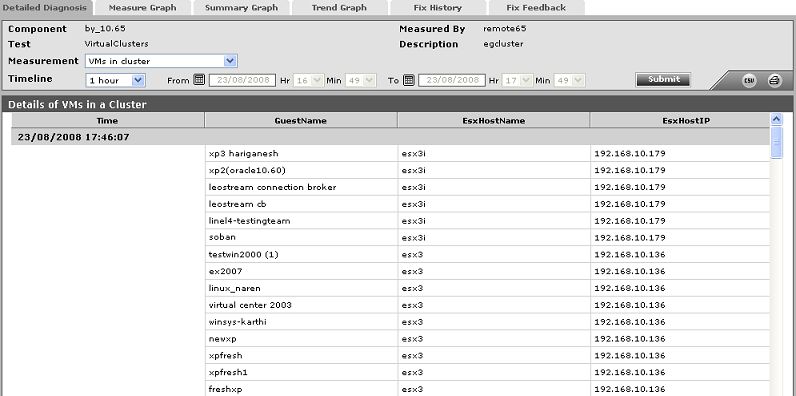Click the From date field
796x396 pixels.
point(242,80)
